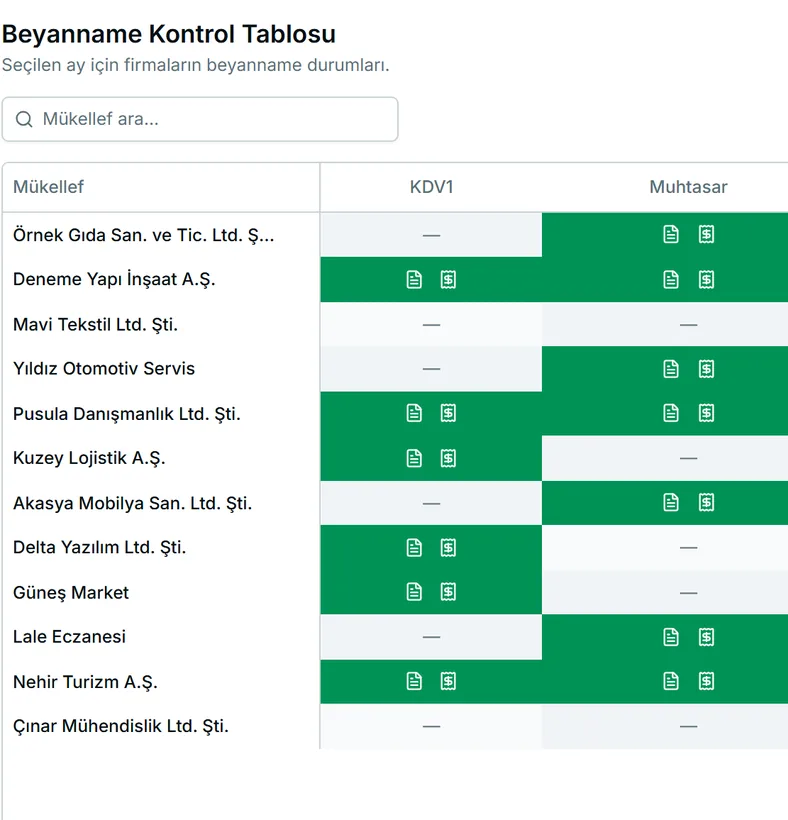Open Muhtasar receipt icon for Pusula Danışmanlık
The image size is (788, 820).
click(x=706, y=413)
